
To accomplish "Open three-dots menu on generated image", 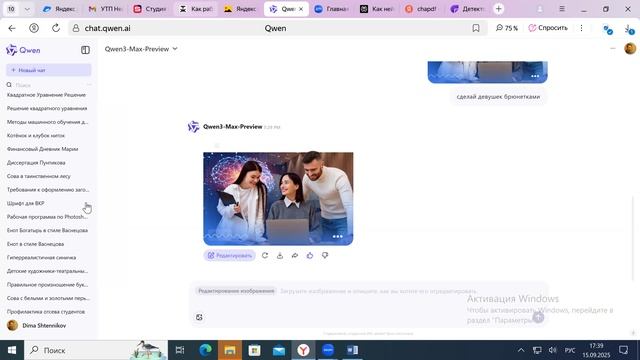I will pos(338,236).
